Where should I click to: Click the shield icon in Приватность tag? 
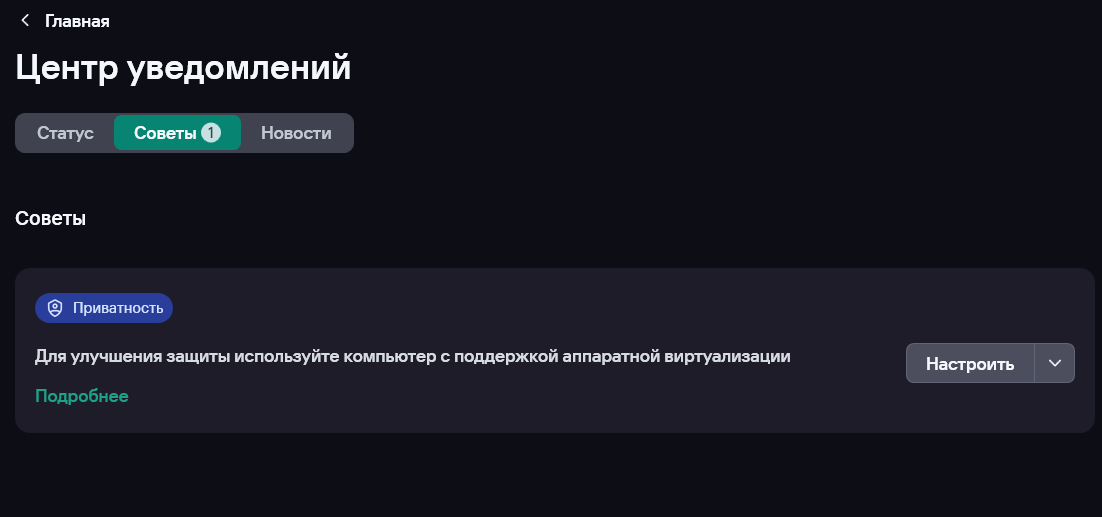[56, 308]
